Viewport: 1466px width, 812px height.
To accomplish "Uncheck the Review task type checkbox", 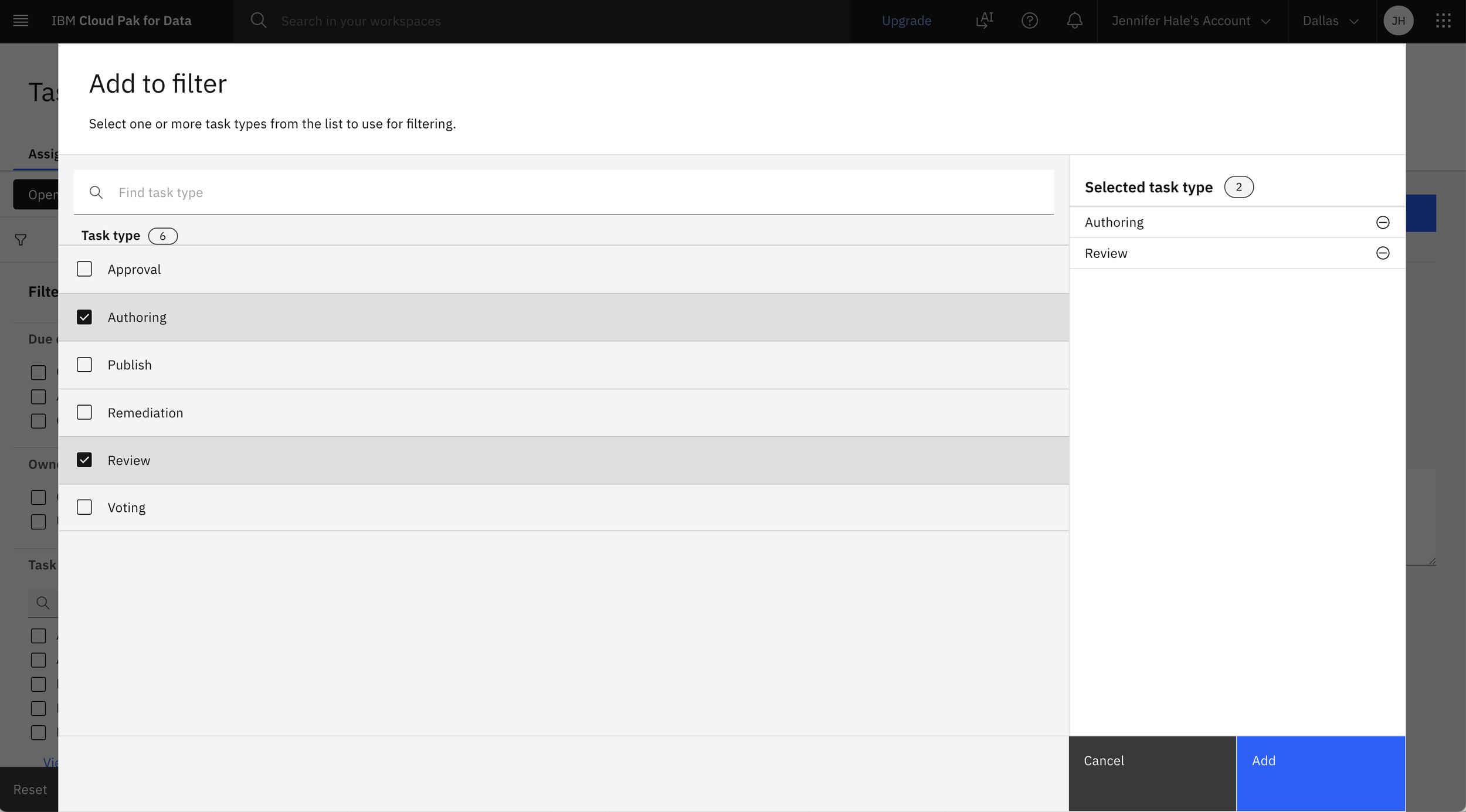I will [x=84, y=460].
